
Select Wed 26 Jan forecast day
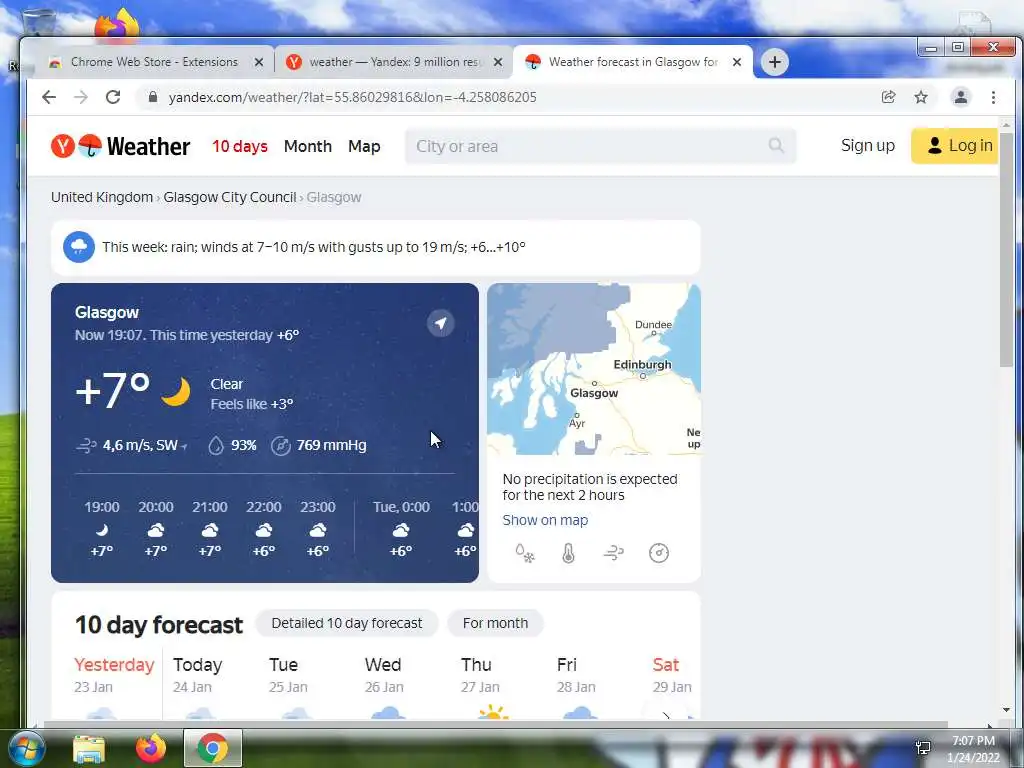[x=384, y=686]
